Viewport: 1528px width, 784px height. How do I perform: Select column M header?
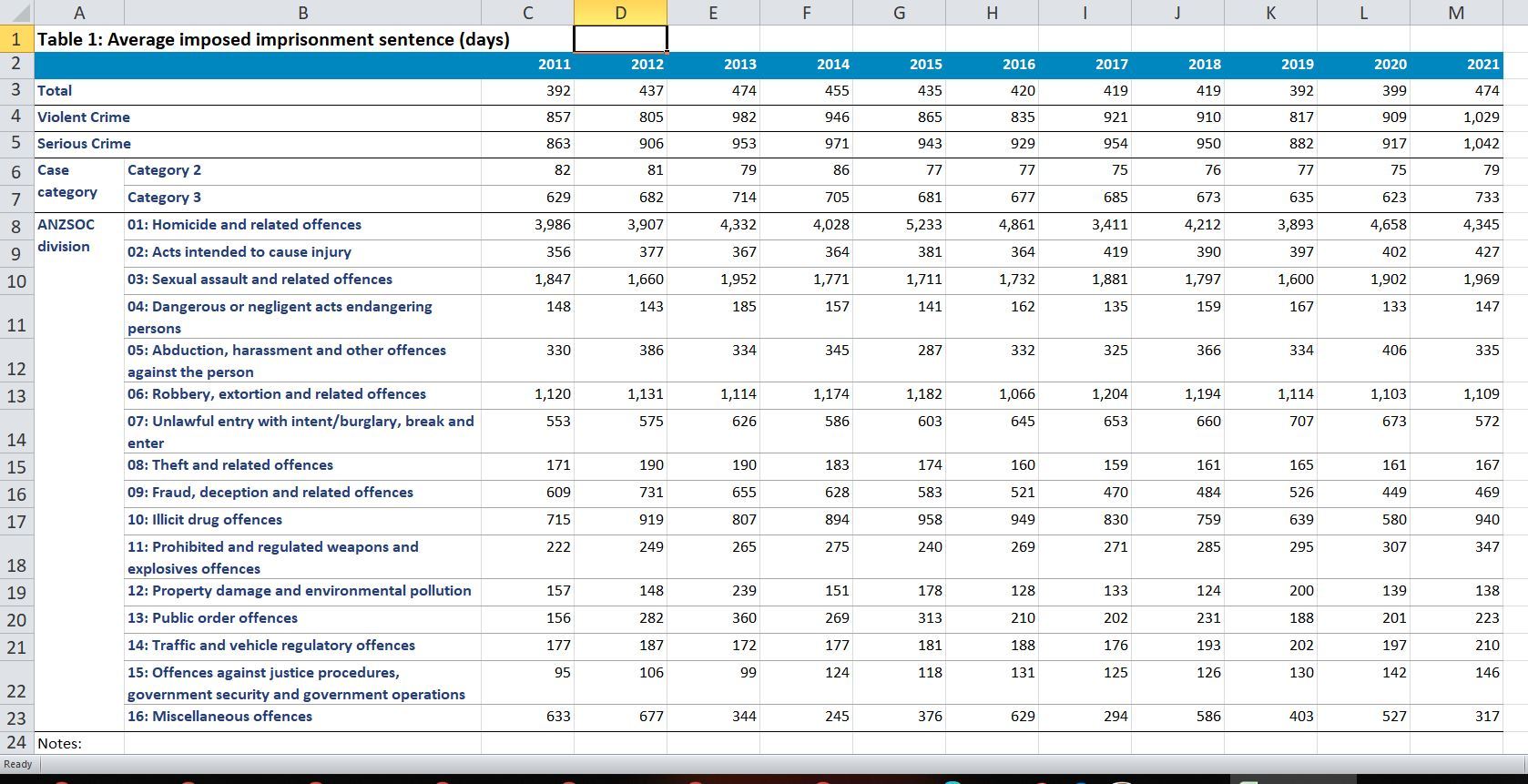pos(1455,13)
